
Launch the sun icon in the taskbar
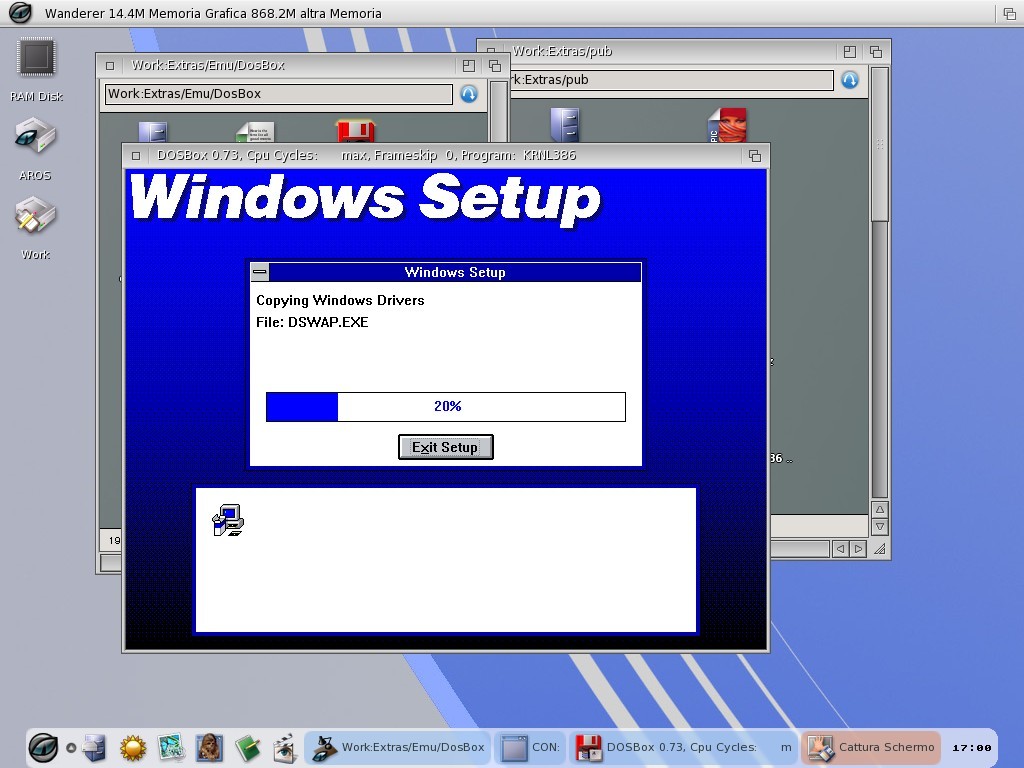[x=133, y=748]
